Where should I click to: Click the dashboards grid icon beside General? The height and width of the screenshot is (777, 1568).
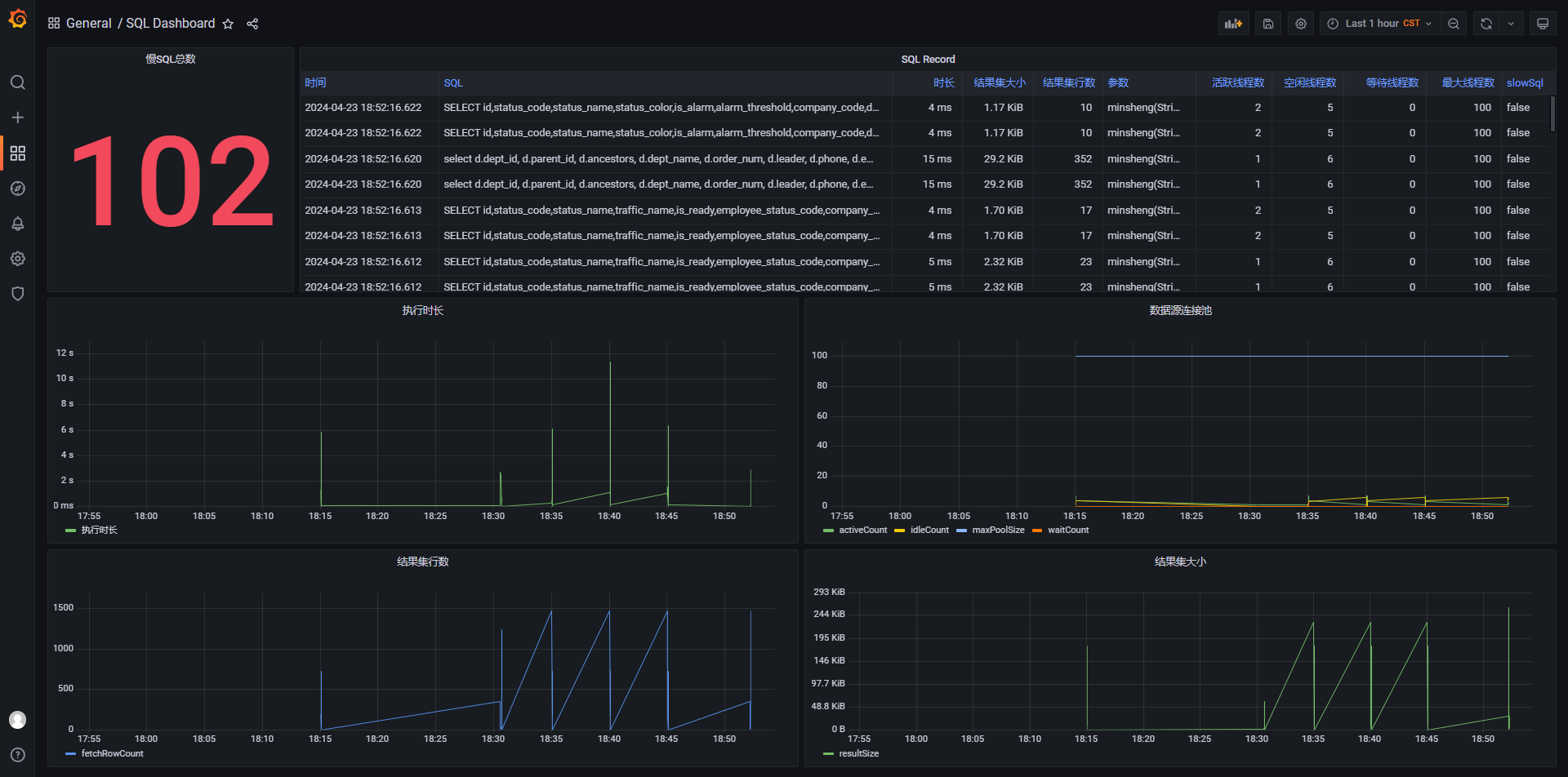pyautogui.click(x=54, y=23)
